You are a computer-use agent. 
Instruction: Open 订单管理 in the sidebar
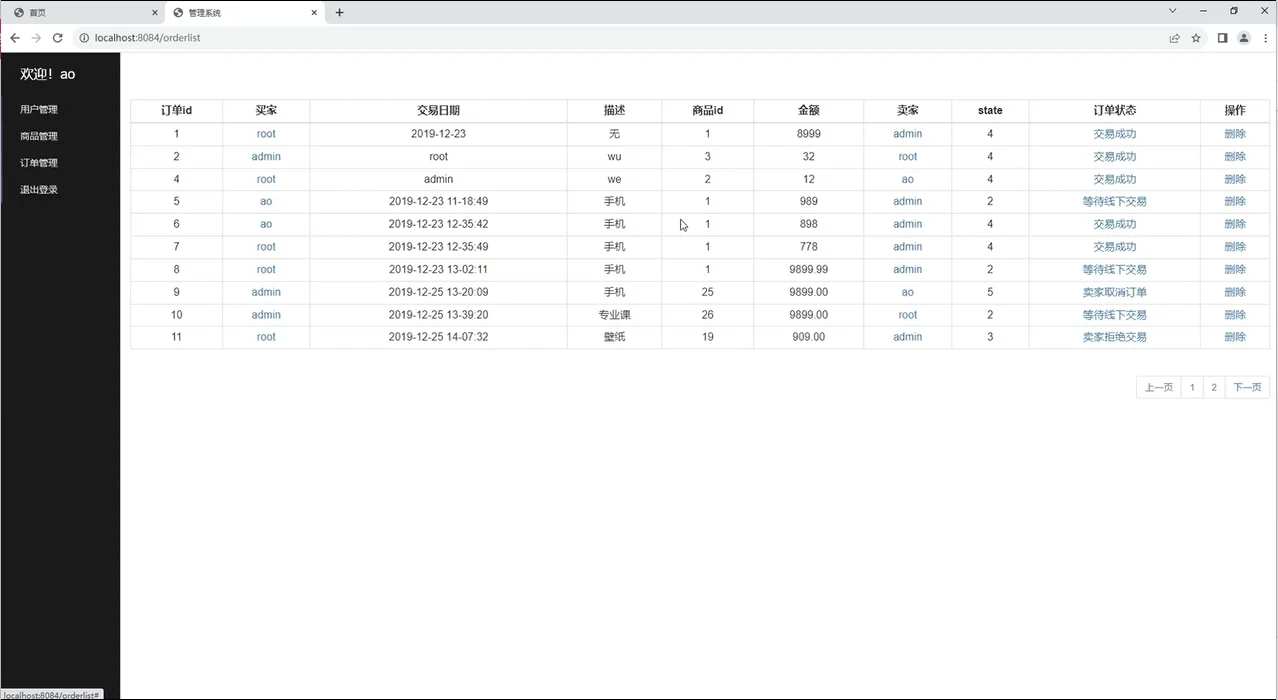click(39, 163)
